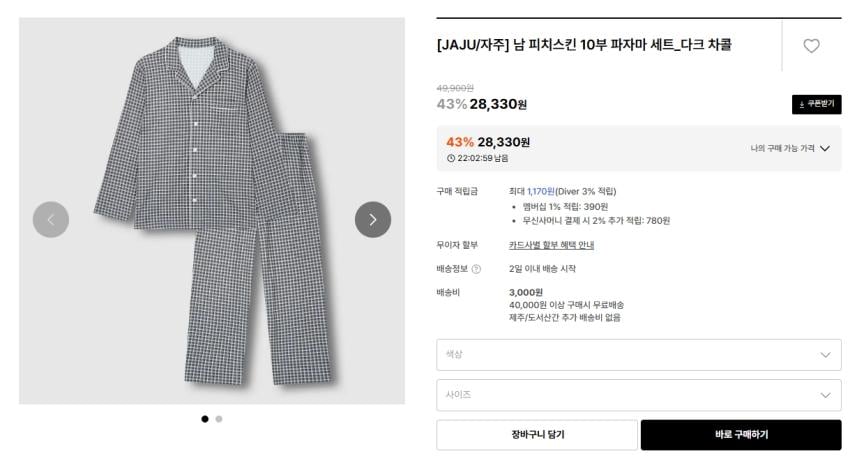Click the pajama product image
This screenshot has width=850, height=472.
point(212,211)
